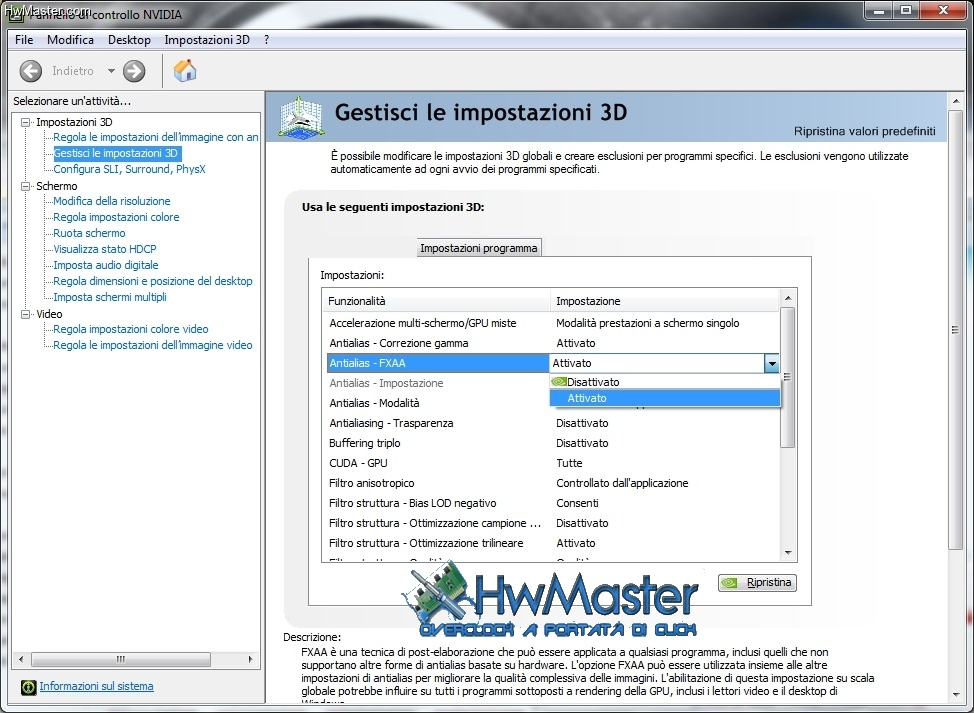974x713 pixels.
Task: Click the settings list vertical scrollbar thumb
Action: (788, 377)
